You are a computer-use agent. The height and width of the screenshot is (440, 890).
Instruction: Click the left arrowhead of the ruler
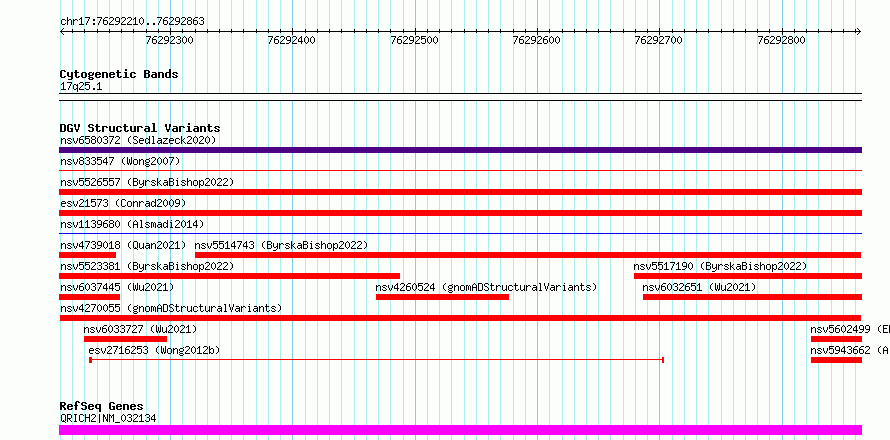point(62,32)
